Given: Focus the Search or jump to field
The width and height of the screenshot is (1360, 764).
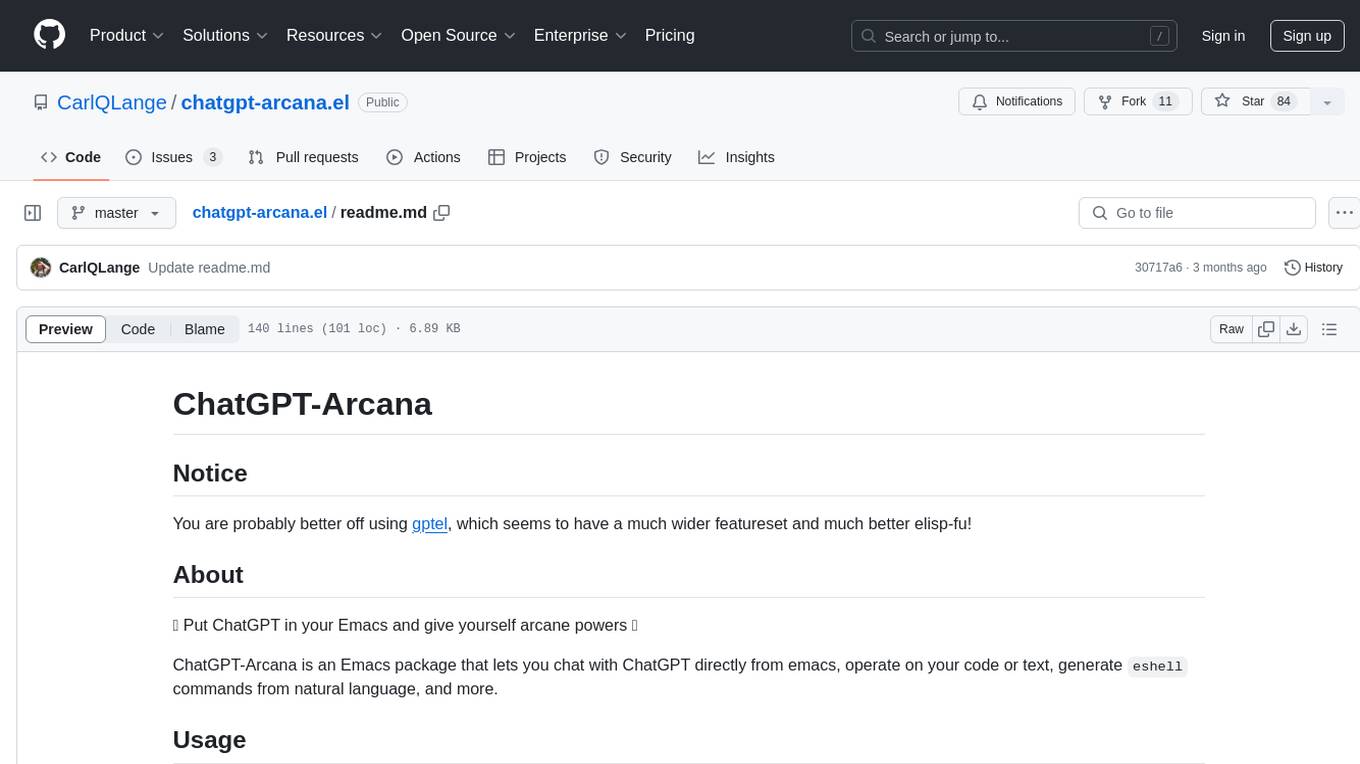Looking at the screenshot, I should pyautogui.click(x=1014, y=36).
